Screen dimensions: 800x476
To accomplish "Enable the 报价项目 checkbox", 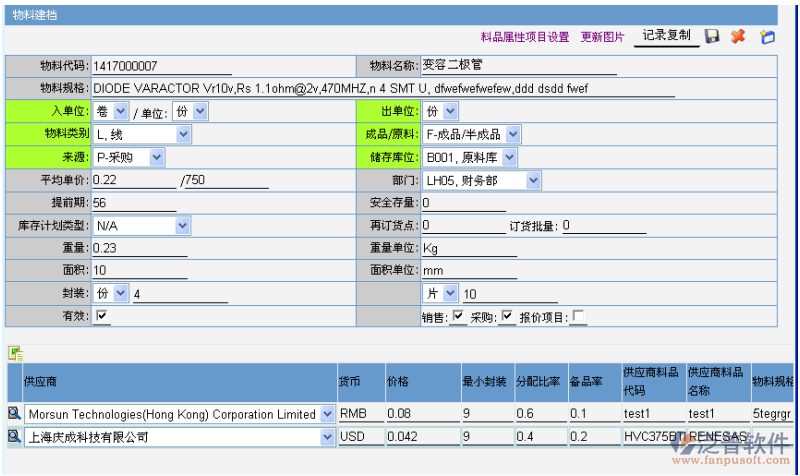I will pos(579,317).
